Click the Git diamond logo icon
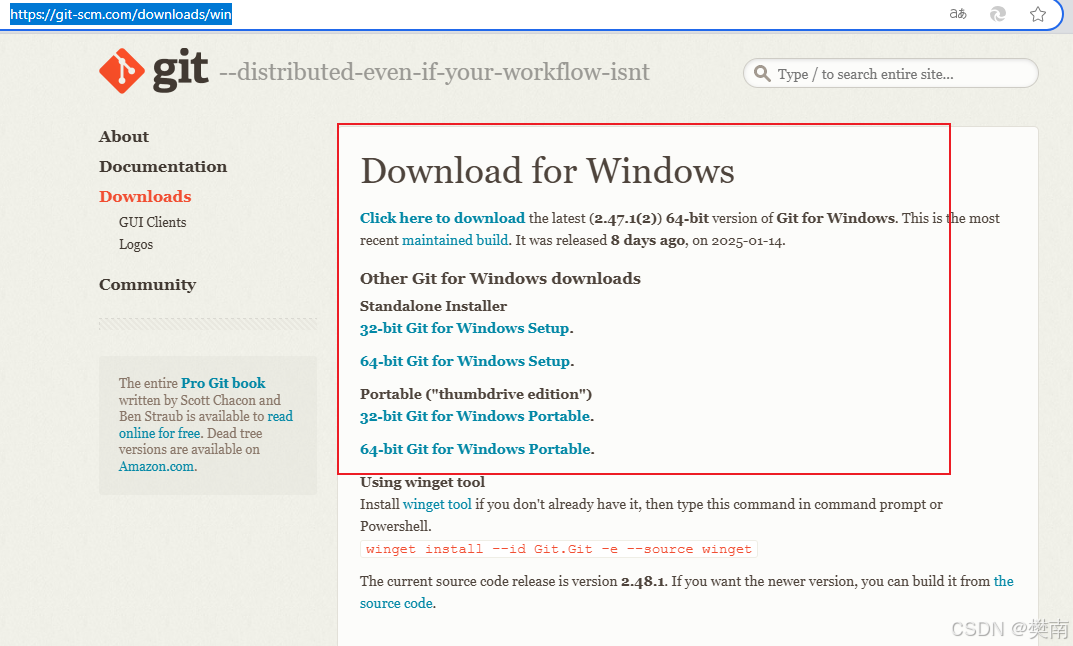Image resolution: width=1073 pixels, height=646 pixels. coord(122,70)
